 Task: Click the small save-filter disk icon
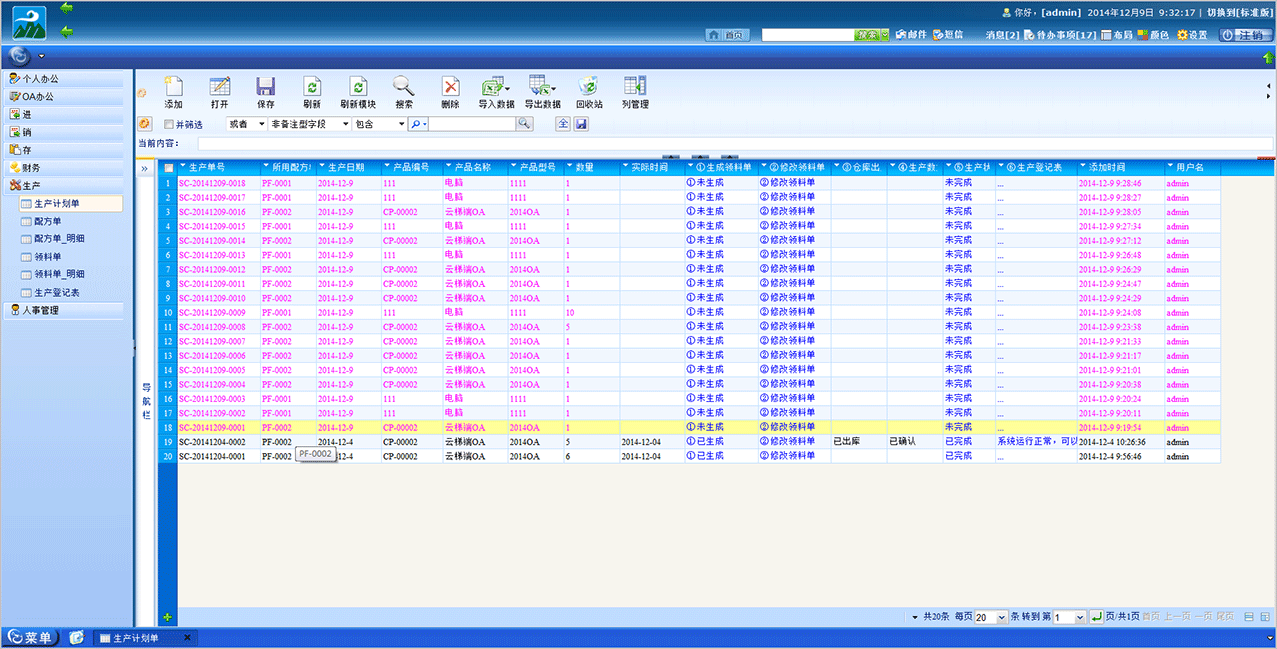[x=581, y=124]
